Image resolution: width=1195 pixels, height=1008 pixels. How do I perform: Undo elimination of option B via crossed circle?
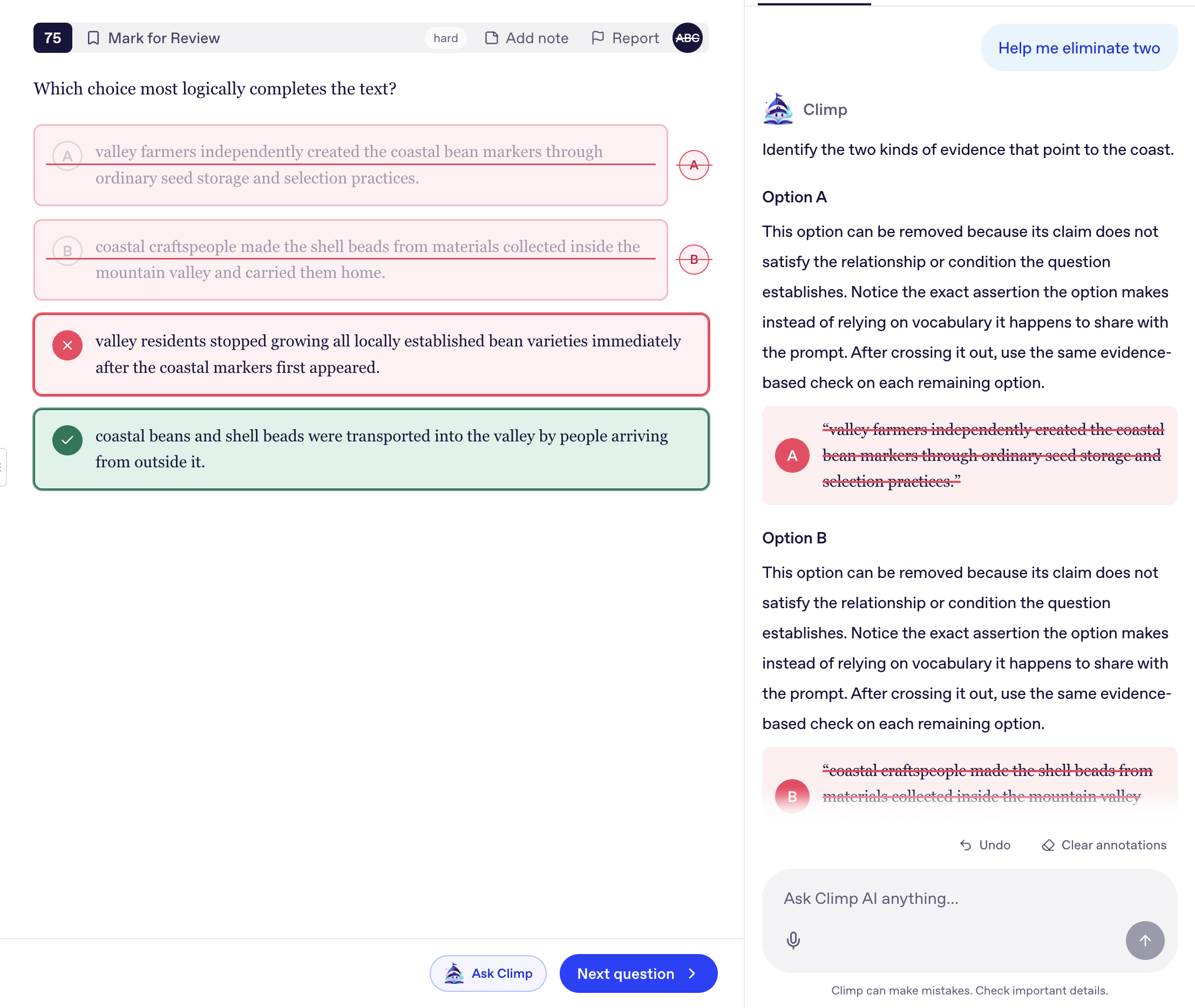tap(694, 260)
